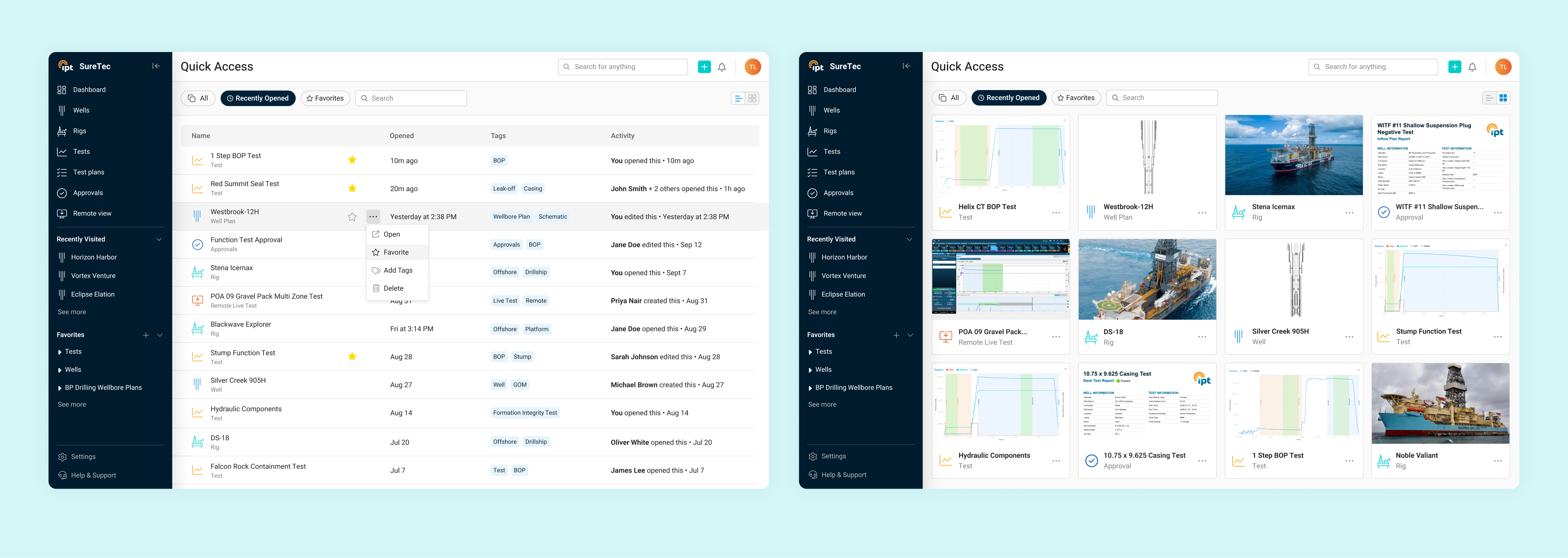Remove Stump Function Test row favorite star

pos(352,357)
